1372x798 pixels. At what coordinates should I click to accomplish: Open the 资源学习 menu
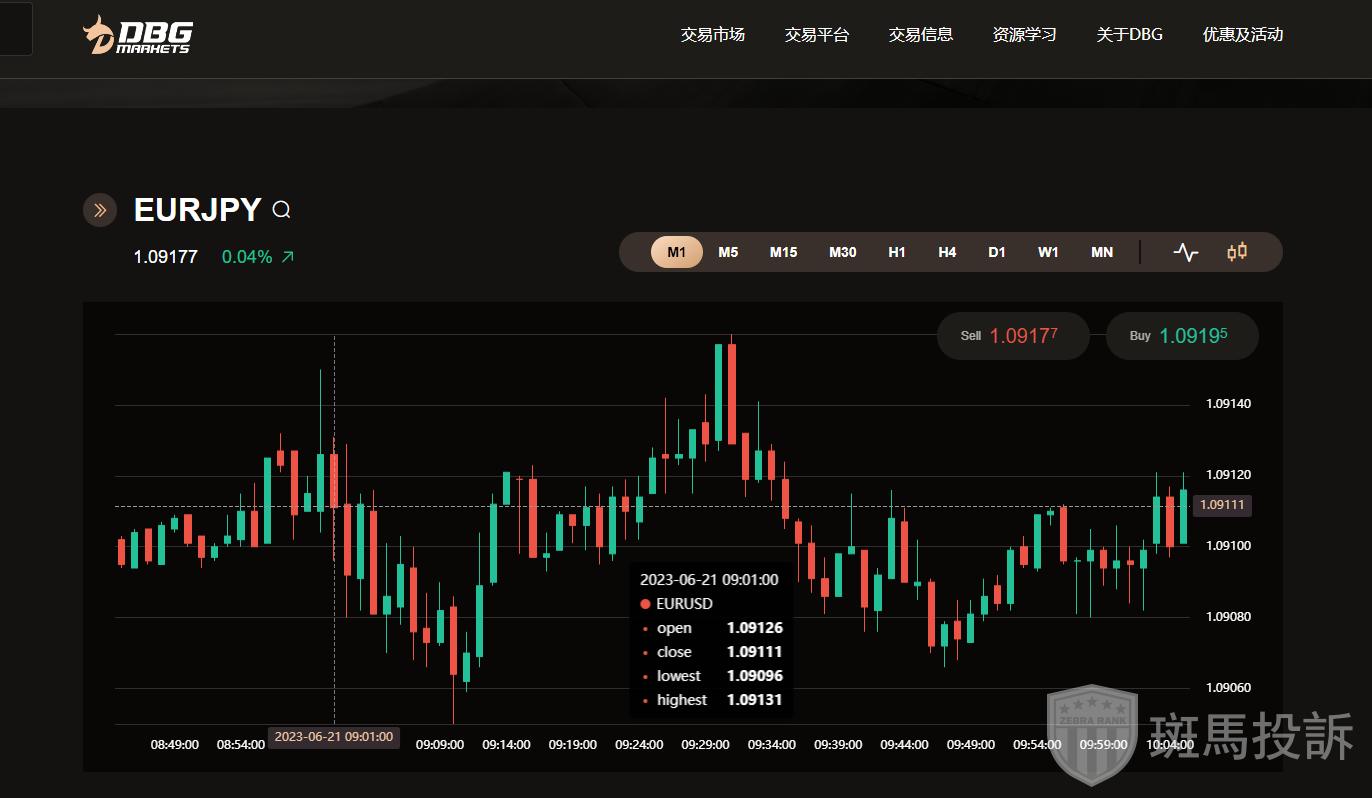coord(1024,35)
